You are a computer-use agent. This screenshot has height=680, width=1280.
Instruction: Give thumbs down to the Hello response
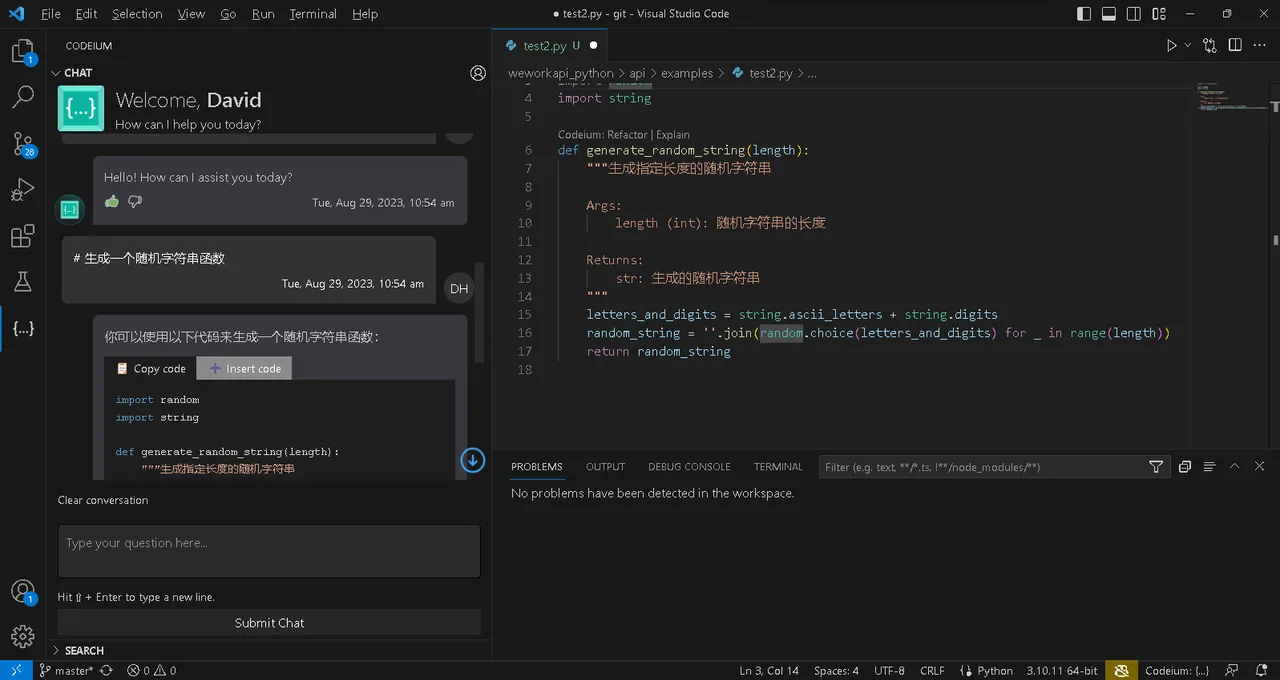[x=135, y=201]
